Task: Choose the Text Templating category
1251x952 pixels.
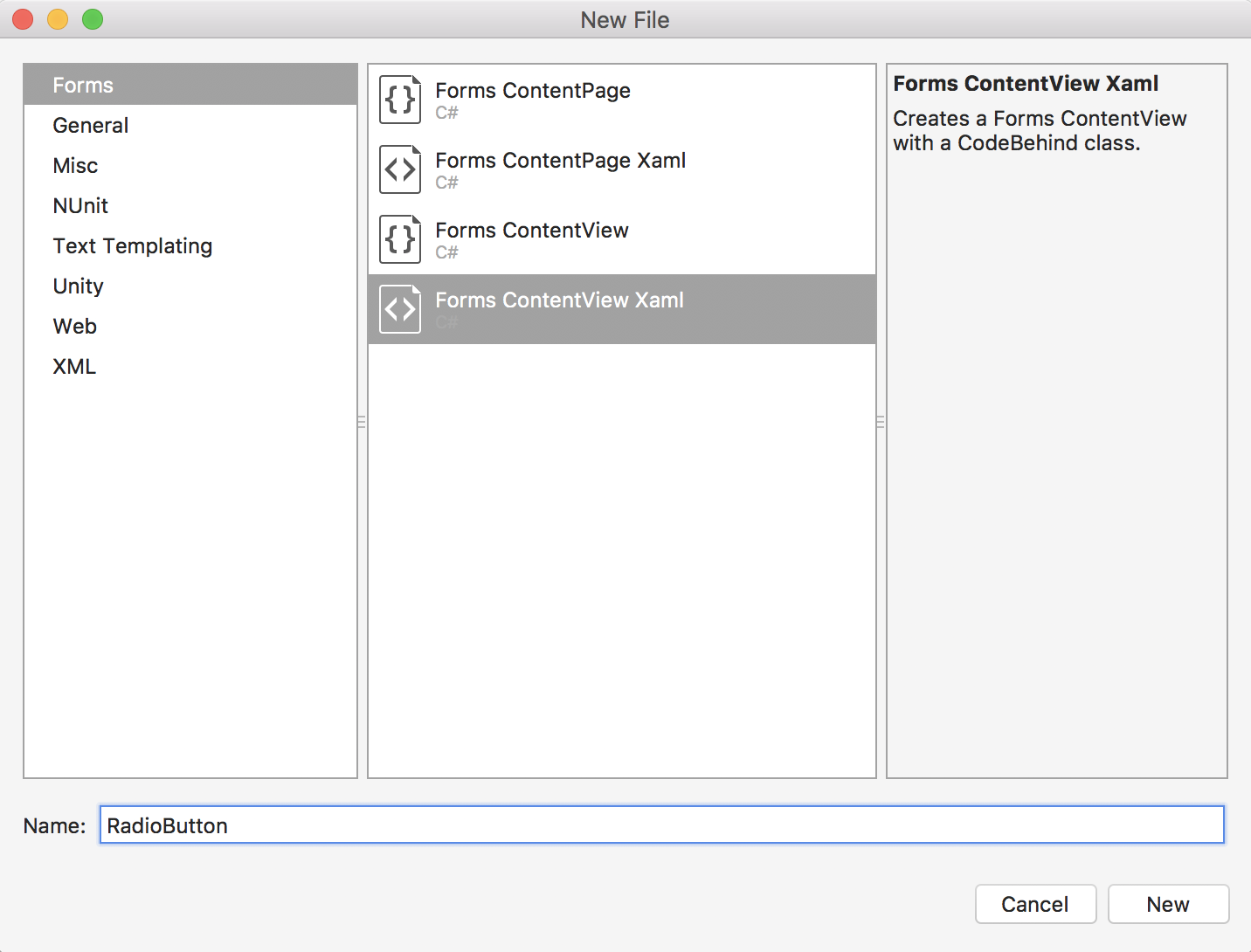Action: pos(132,245)
